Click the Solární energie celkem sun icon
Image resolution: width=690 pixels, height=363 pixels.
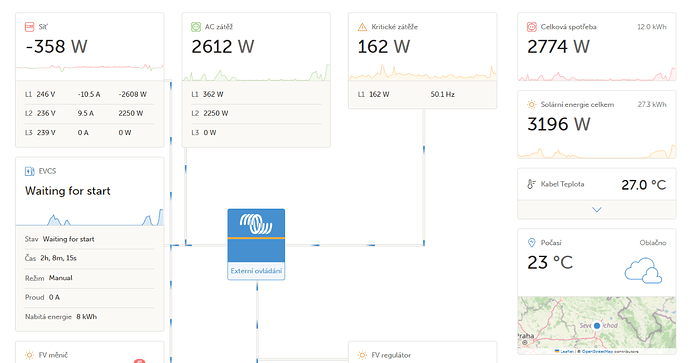click(532, 104)
